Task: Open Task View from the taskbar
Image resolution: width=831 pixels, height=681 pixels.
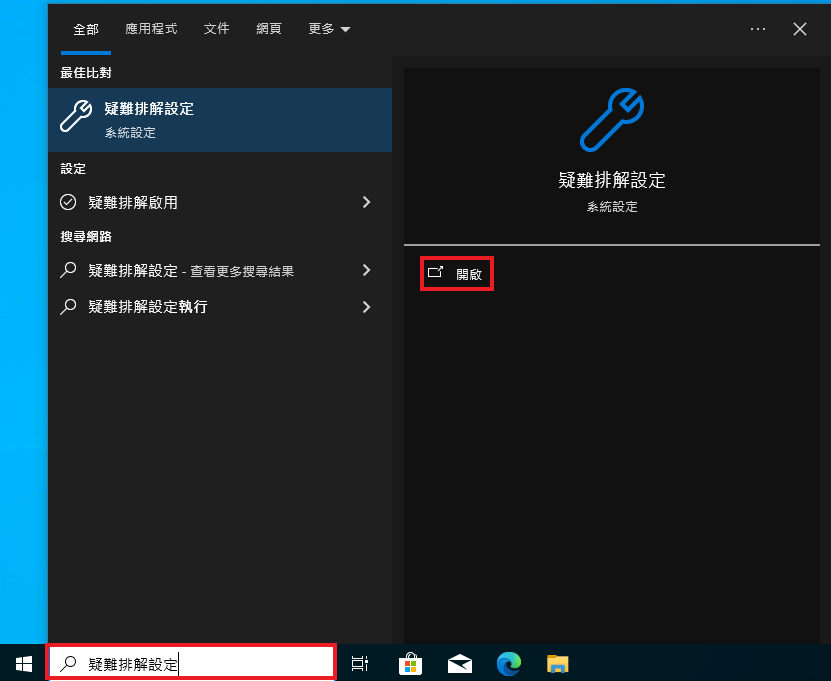Action: 360,663
